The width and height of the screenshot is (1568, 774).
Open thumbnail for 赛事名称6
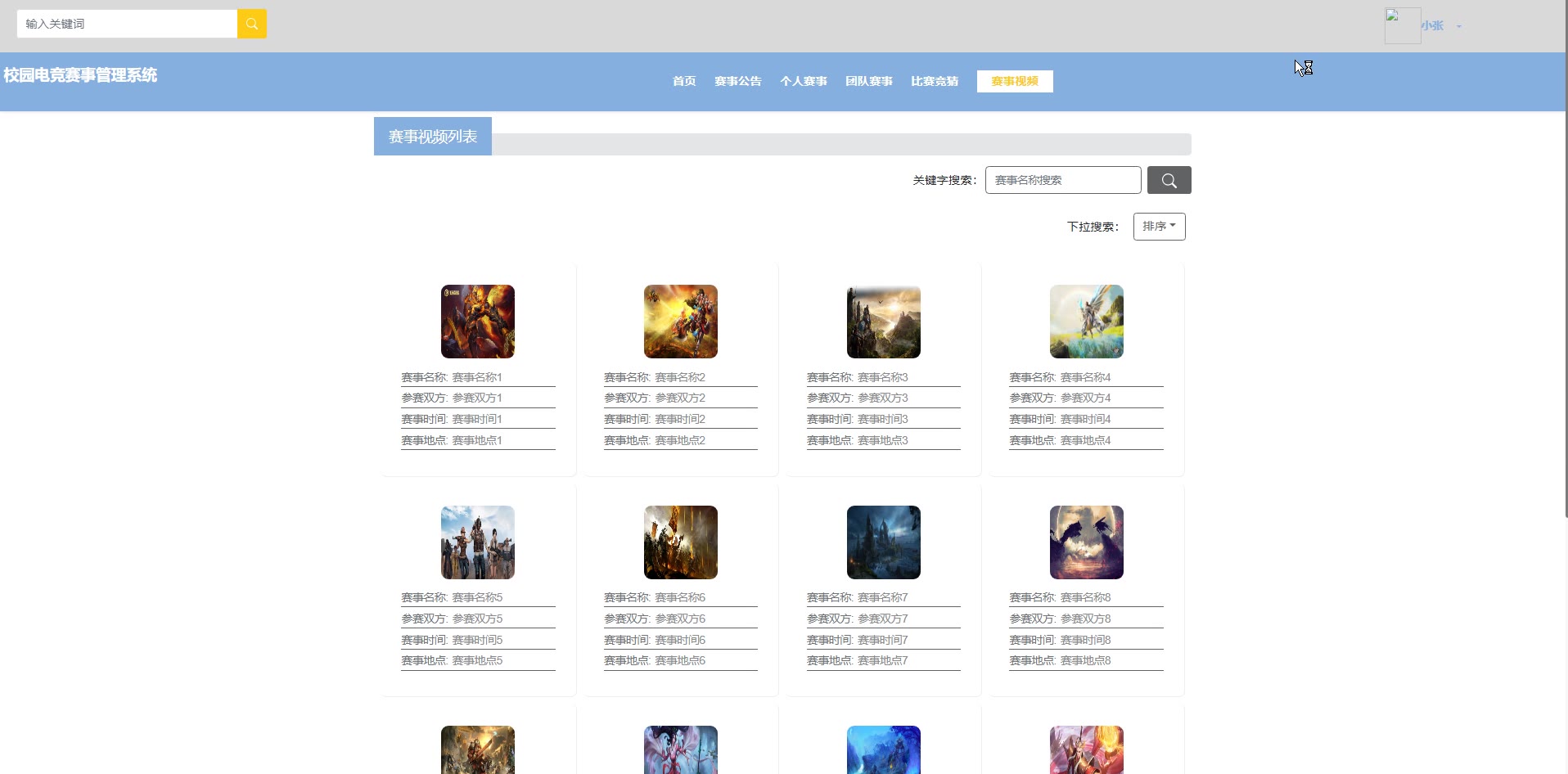tap(681, 542)
